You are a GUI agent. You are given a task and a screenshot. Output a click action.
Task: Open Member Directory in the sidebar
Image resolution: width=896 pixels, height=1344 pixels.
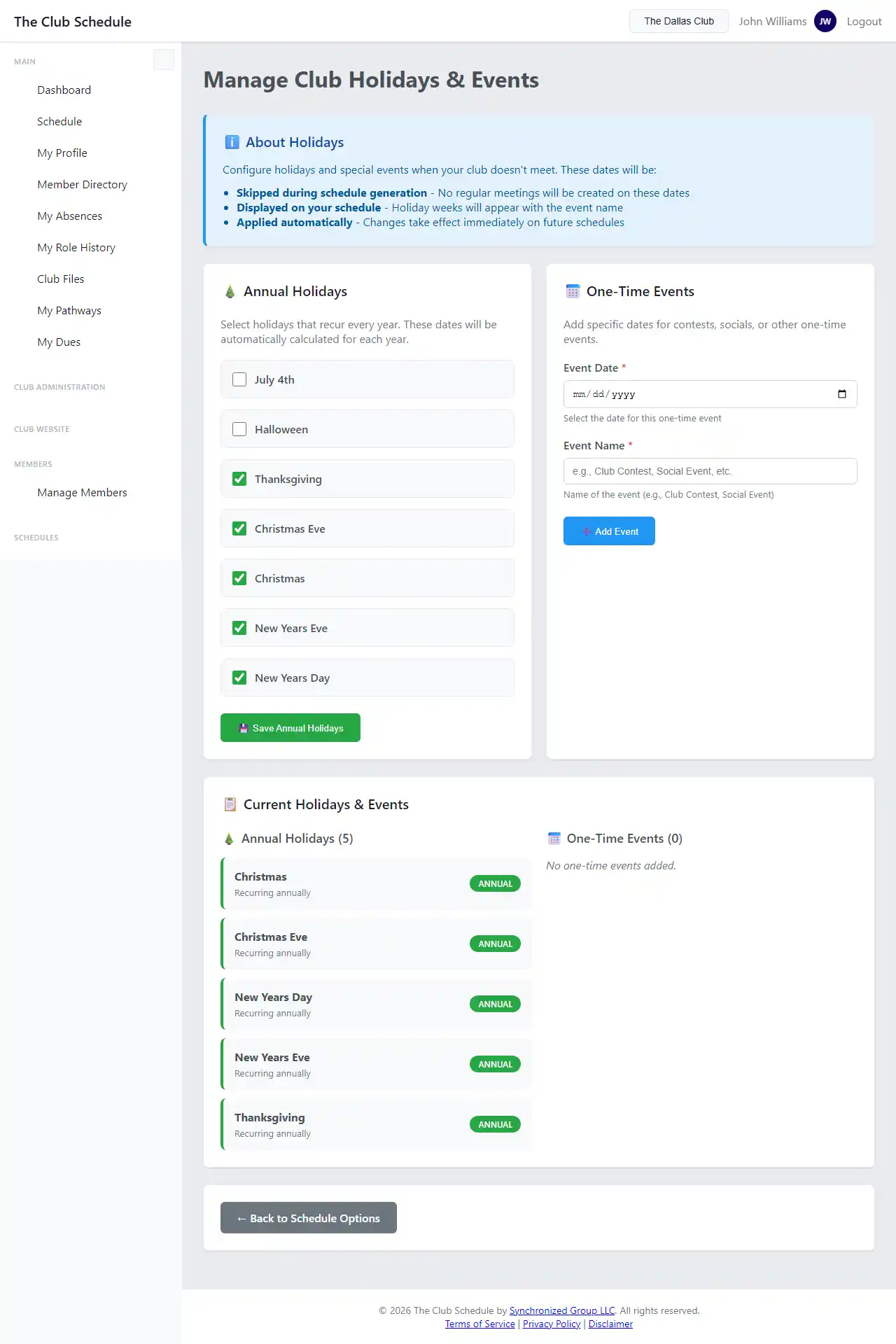pos(83,184)
